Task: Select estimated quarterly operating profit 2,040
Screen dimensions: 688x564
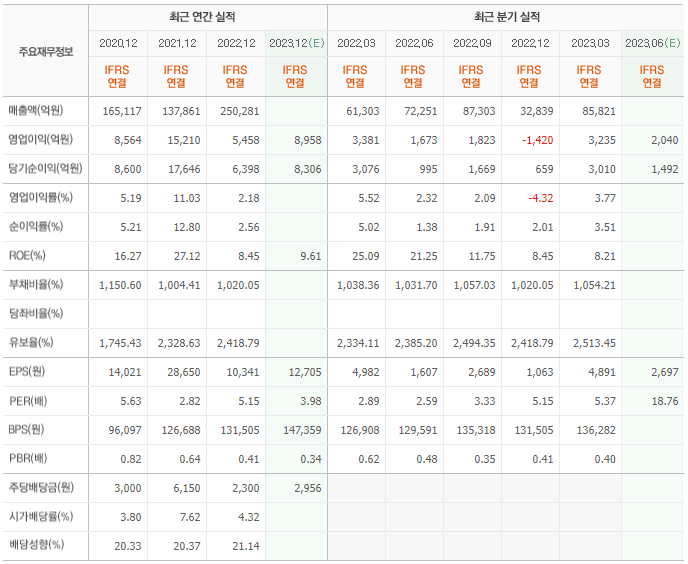Action: (x=665, y=140)
